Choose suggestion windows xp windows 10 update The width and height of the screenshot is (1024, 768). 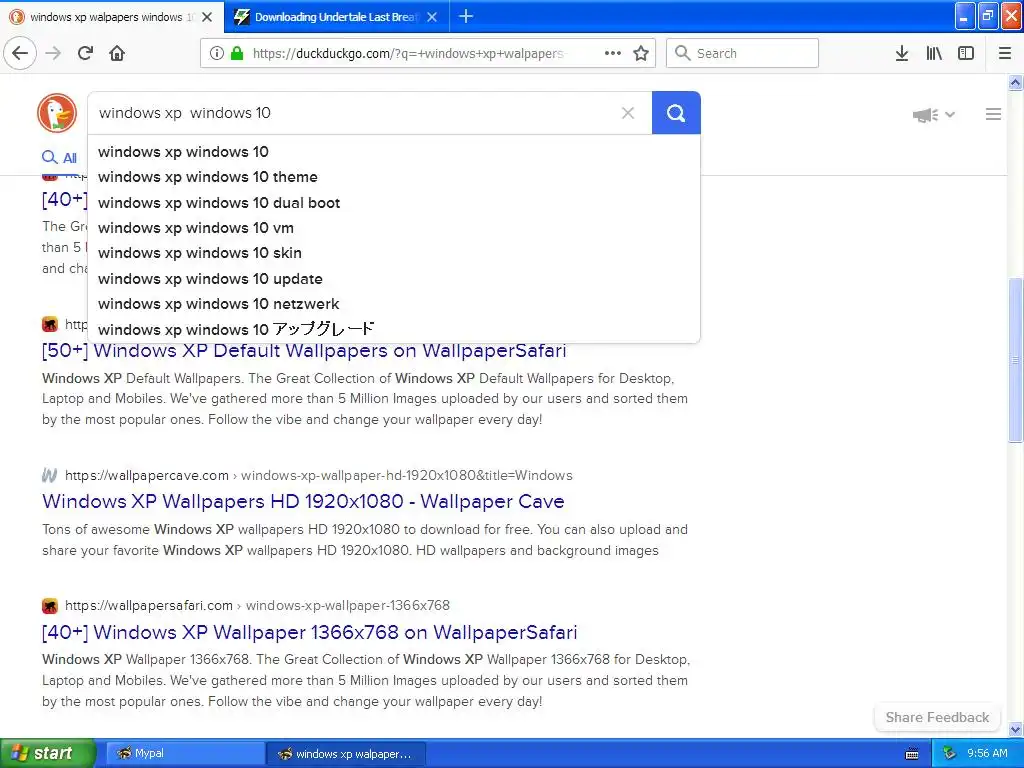coord(394,279)
